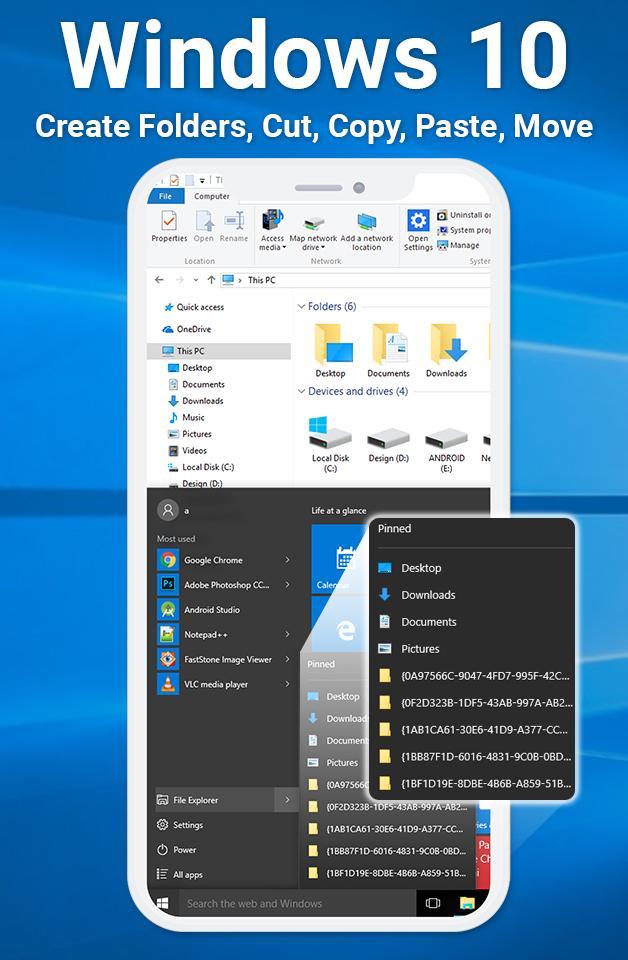
Task: Expand Adobe Photoshop CC jump list arrow
Action: pyautogui.click(x=287, y=585)
